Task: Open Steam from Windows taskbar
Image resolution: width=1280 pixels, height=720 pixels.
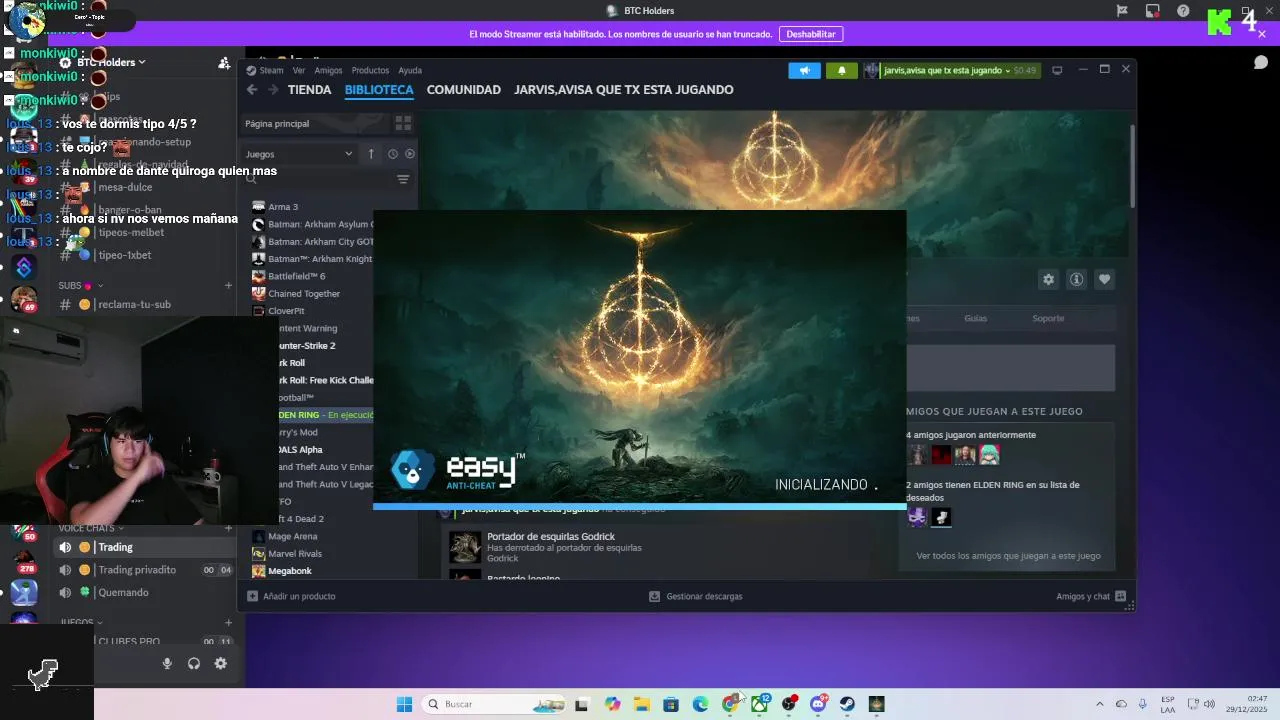Action: coord(847,704)
